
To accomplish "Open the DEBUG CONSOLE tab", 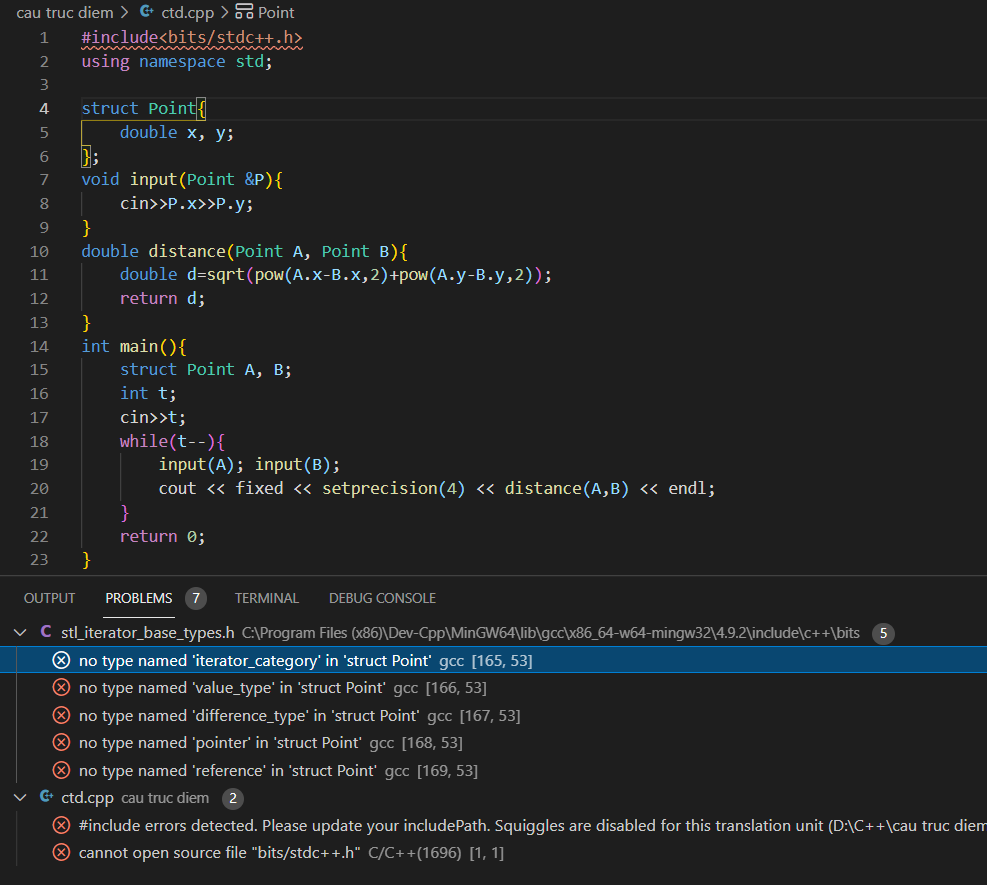I will [x=382, y=598].
